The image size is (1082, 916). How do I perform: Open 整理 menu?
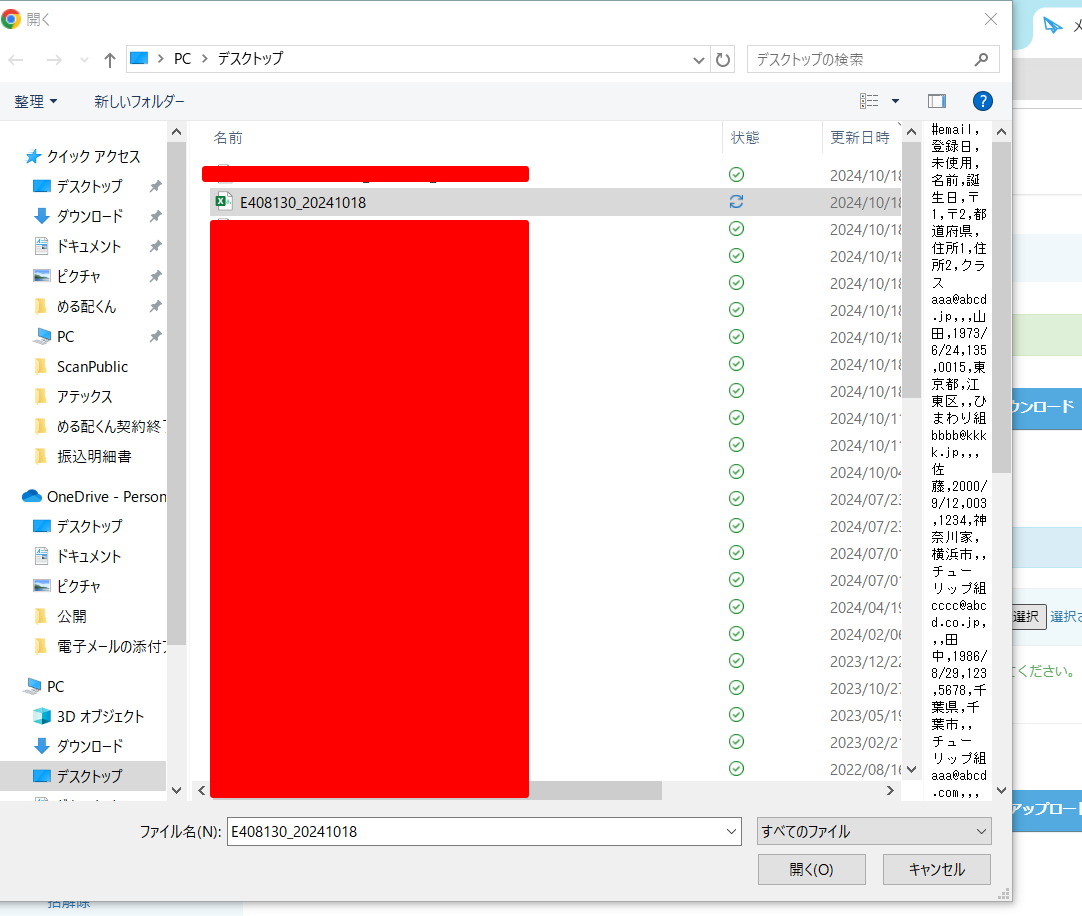(35, 102)
